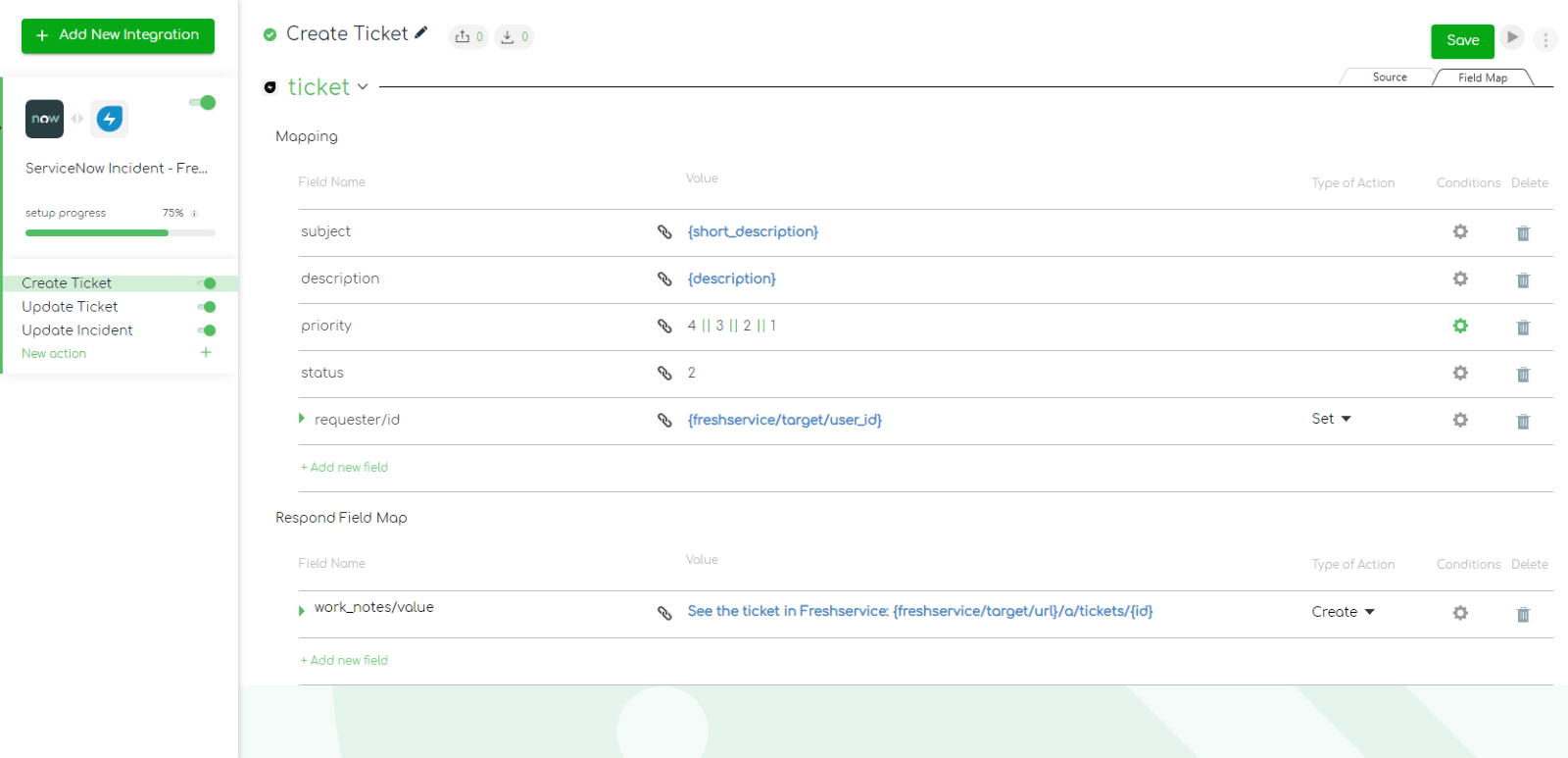Click the New action link
This screenshot has width=1568, height=758.
(x=54, y=354)
